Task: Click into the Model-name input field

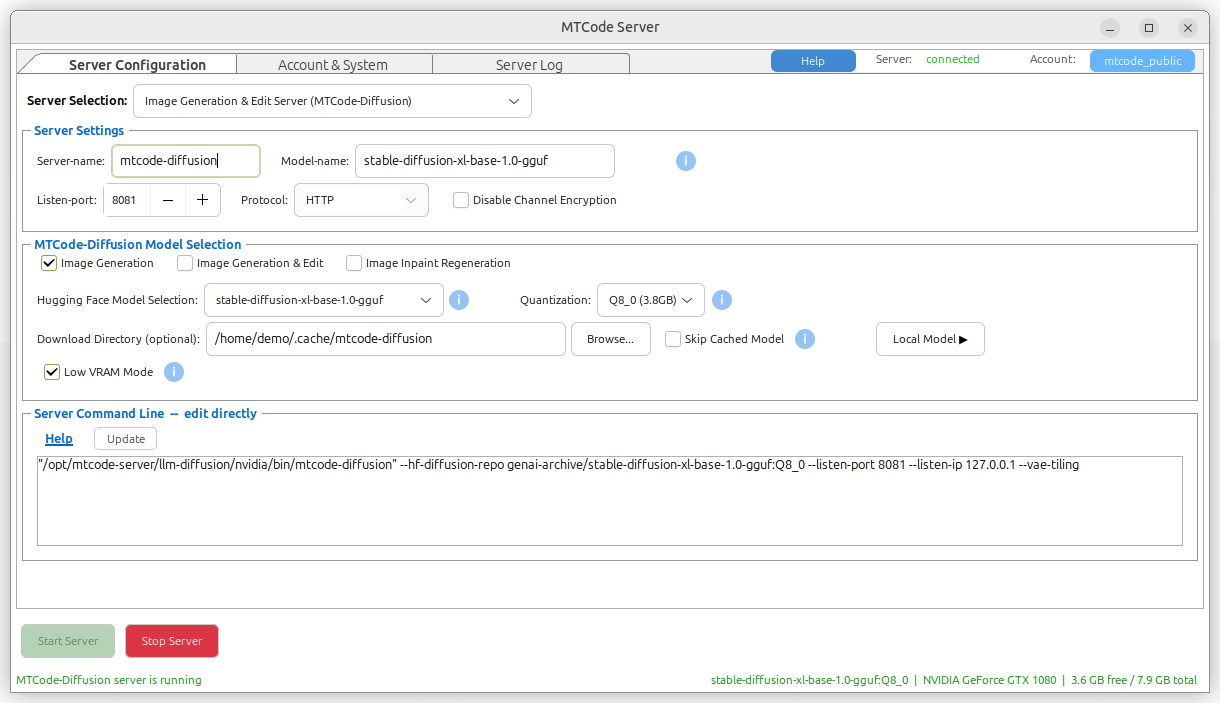Action: pos(485,161)
